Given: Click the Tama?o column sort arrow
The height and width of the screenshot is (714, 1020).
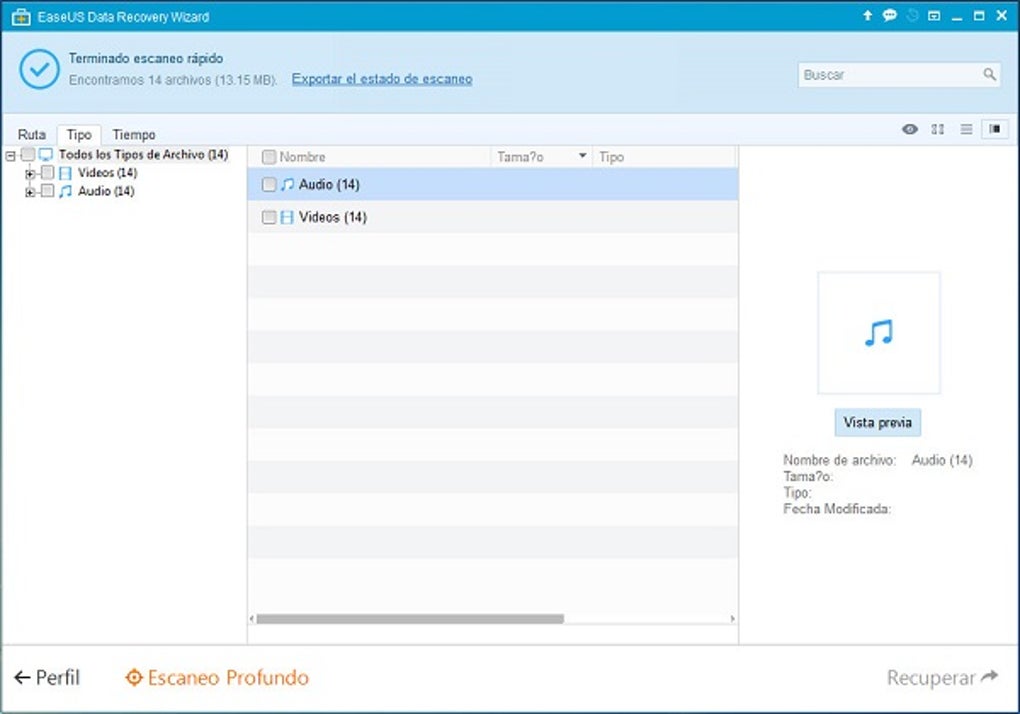Looking at the screenshot, I should (x=582, y=155).
